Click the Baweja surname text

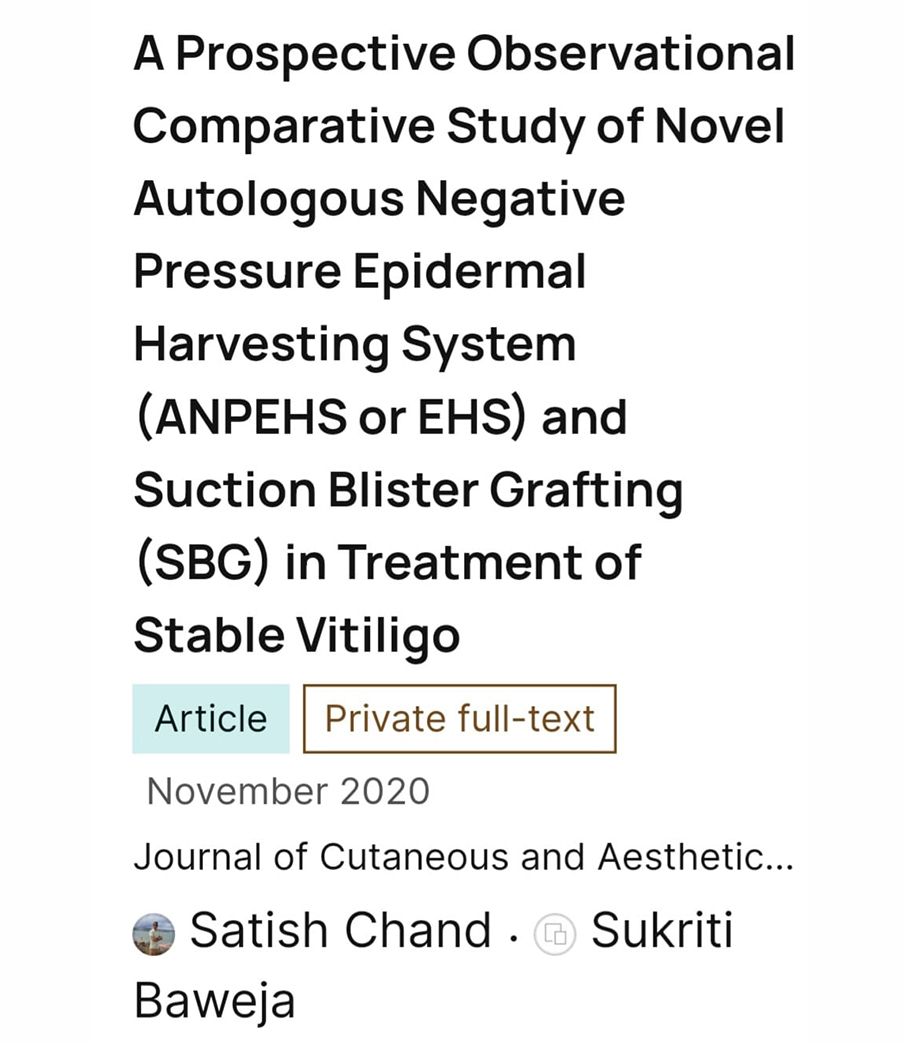pos(214,1001)
